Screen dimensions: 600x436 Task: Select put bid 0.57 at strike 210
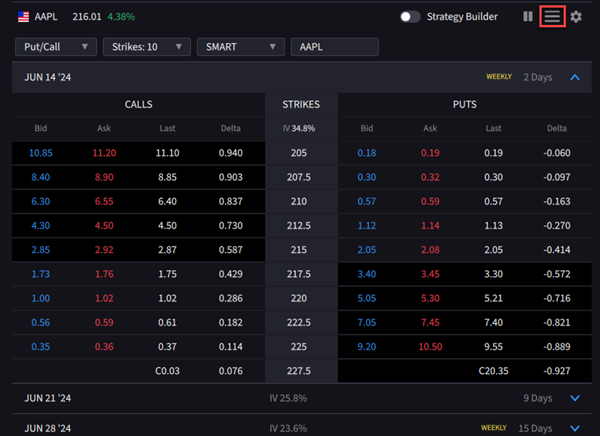[x=367, y=201]
